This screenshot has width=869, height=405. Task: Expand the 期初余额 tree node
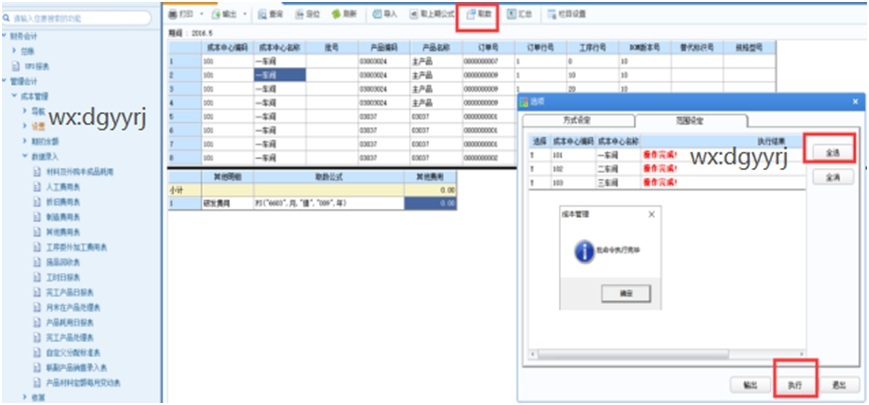tap(25, 141)
